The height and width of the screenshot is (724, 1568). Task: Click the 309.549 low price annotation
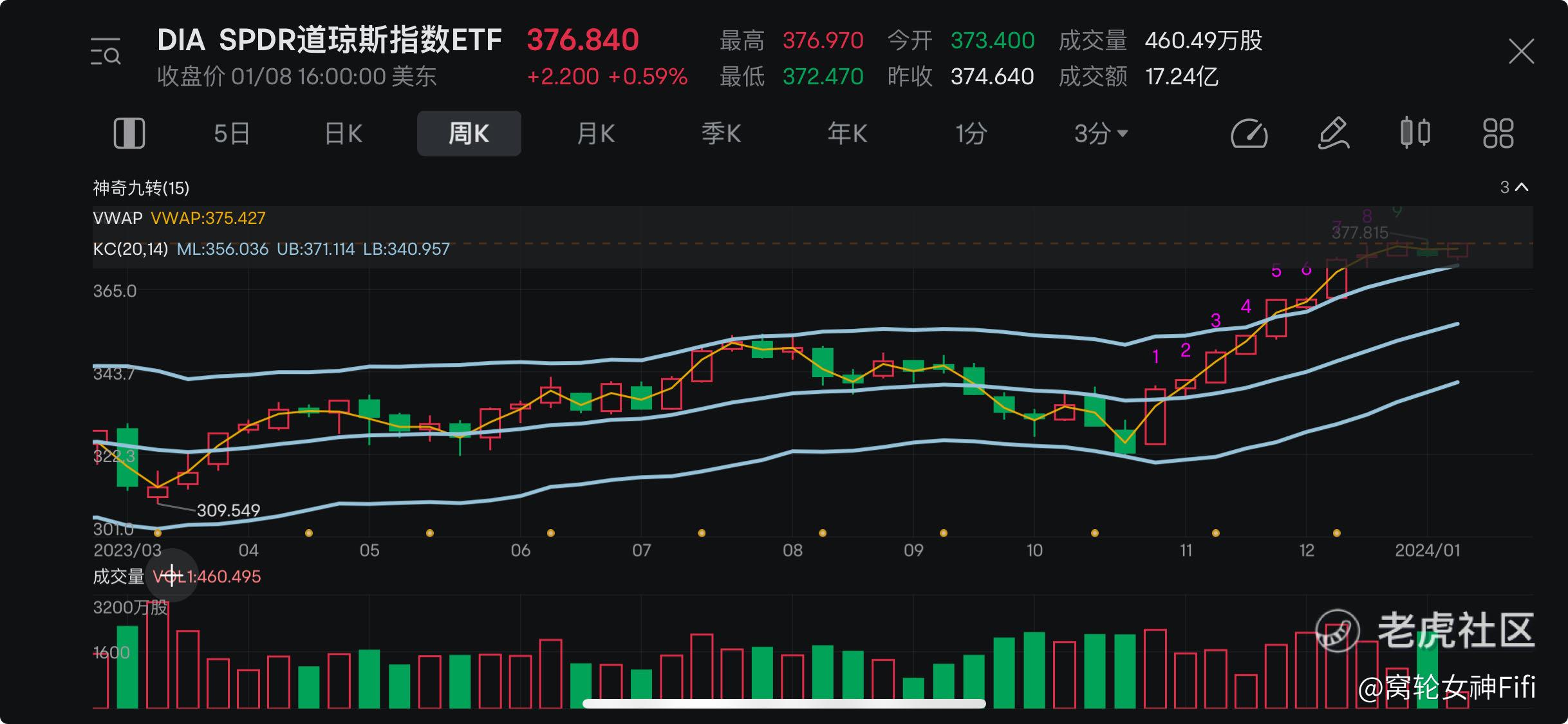click(x=229, y=510)
